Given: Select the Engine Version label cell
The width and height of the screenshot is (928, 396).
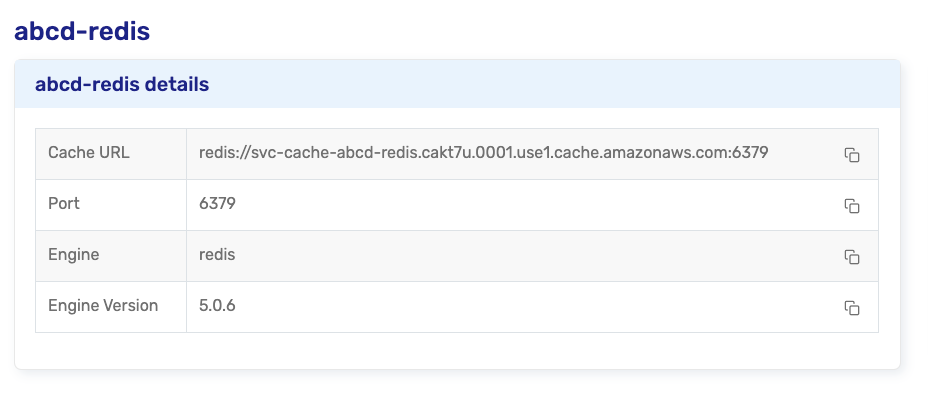Looking at the screenshot, I should click(111, 307).
